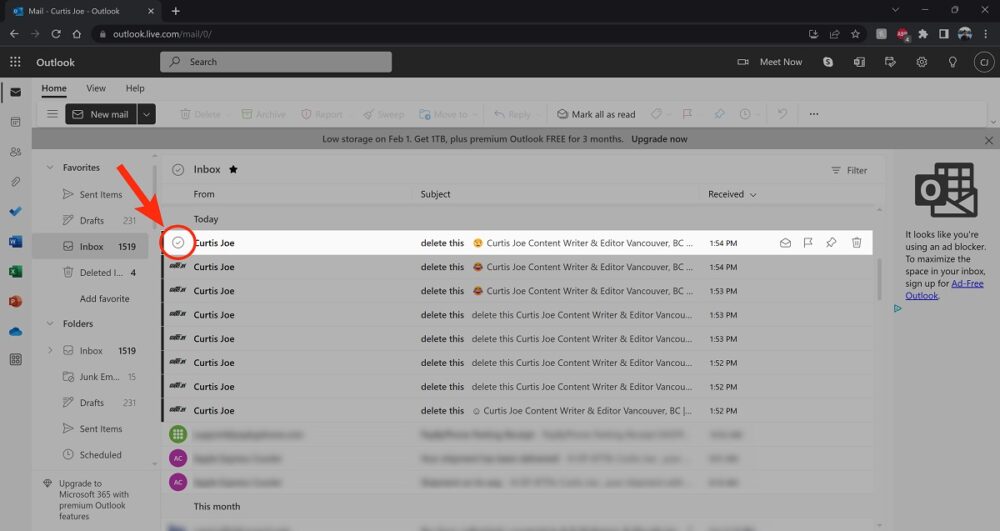
Task: Open the Word app icon in sidebar
Action: pyautogui.click(x=15, y=241)
